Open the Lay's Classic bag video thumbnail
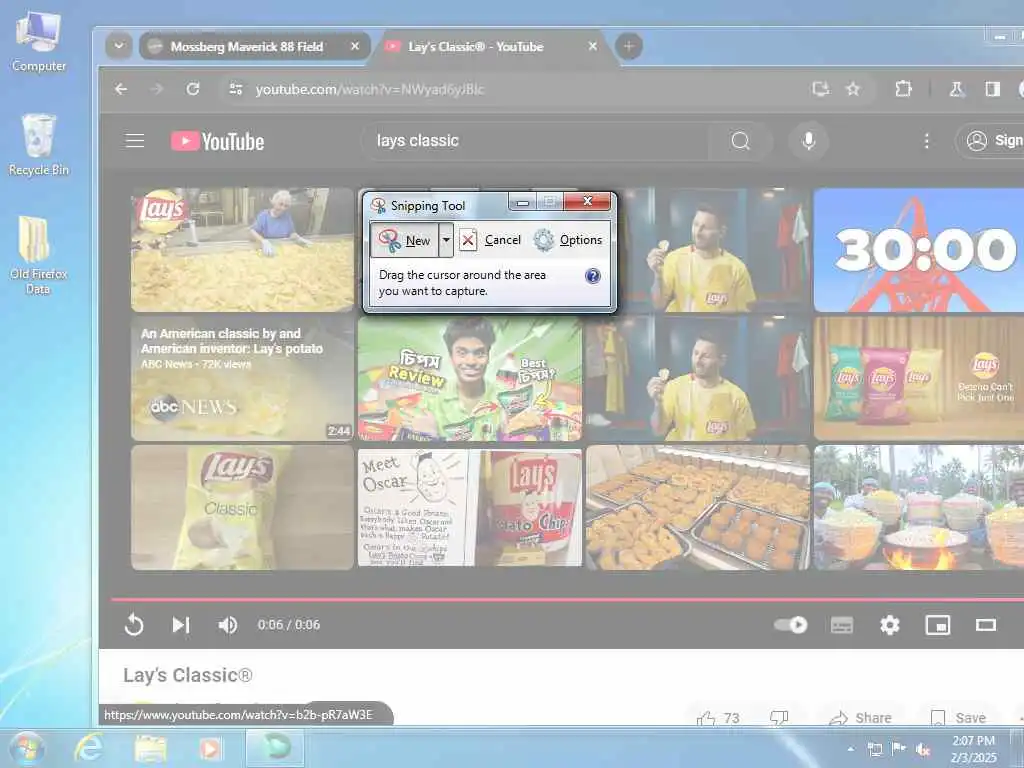 (242, 507)
